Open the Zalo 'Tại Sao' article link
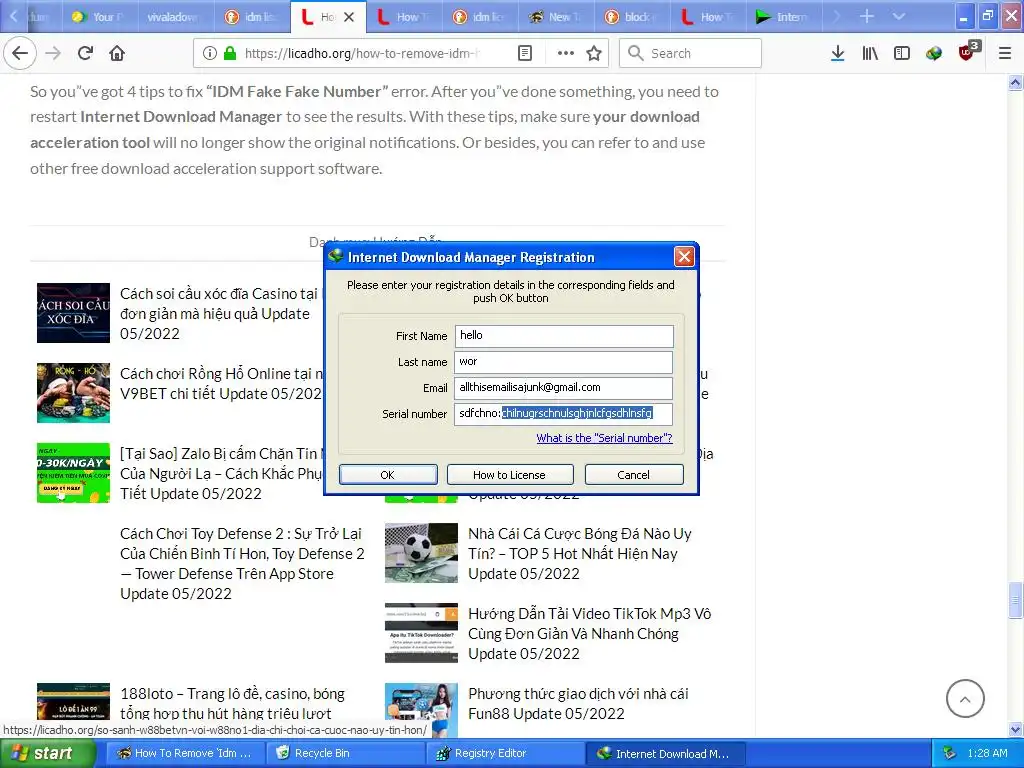This screenshot has width=1024, height=768. 221,473
